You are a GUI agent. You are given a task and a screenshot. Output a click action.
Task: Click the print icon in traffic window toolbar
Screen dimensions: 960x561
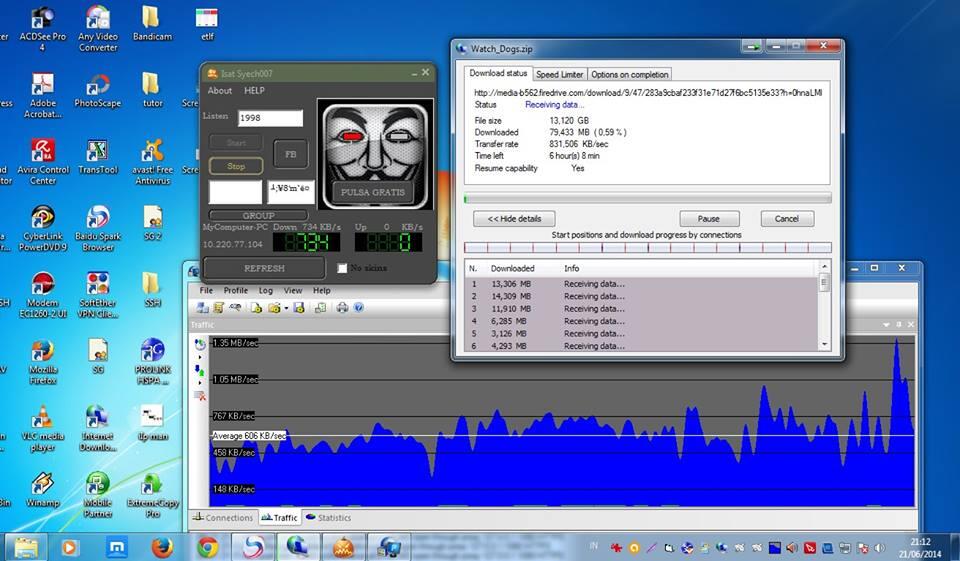342,307
